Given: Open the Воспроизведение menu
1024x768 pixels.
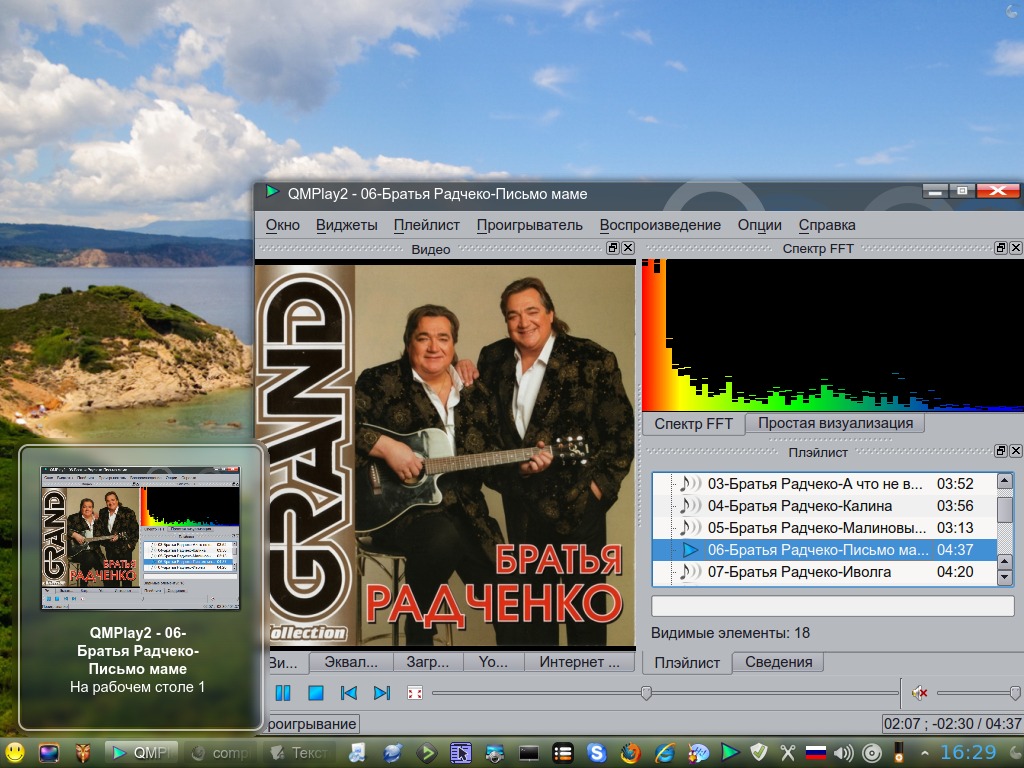Looking at the screenshot, I should tap(660, 225).
